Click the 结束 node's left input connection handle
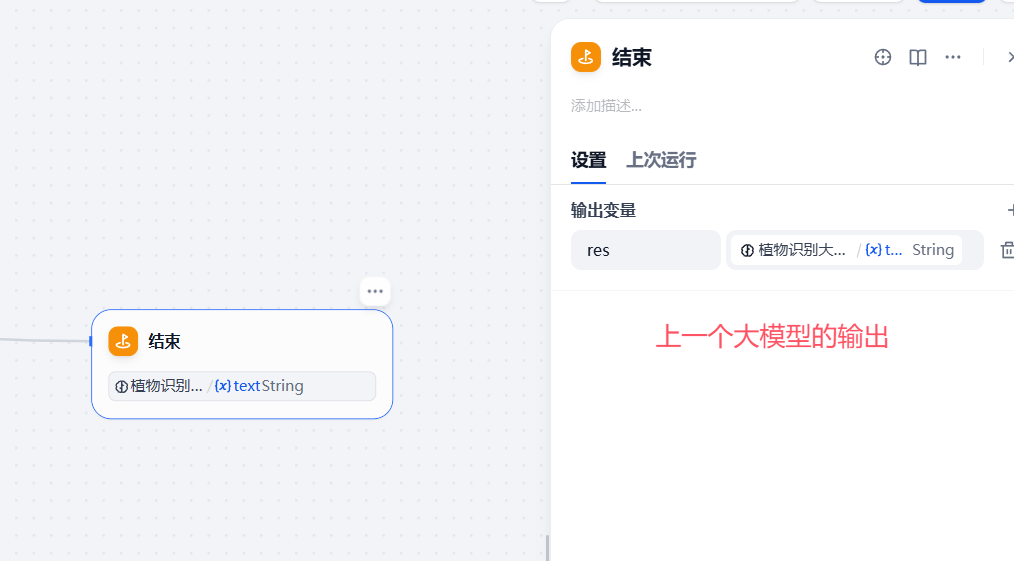The width and height of the screenshot is (1014, 561). click(x=91, y=341)
